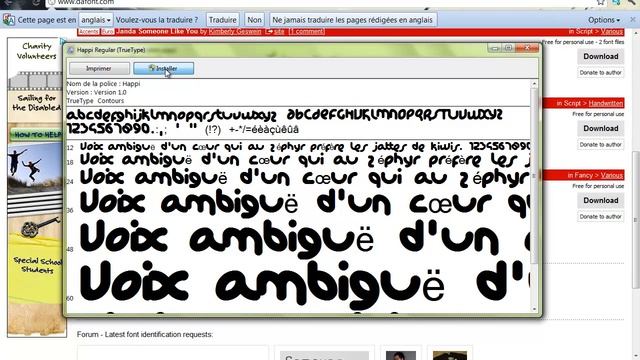Click the 'Accents' badge in red header
Image resolution: width=640 pixels, height=360 pixels.
click(x=89, y=31)
